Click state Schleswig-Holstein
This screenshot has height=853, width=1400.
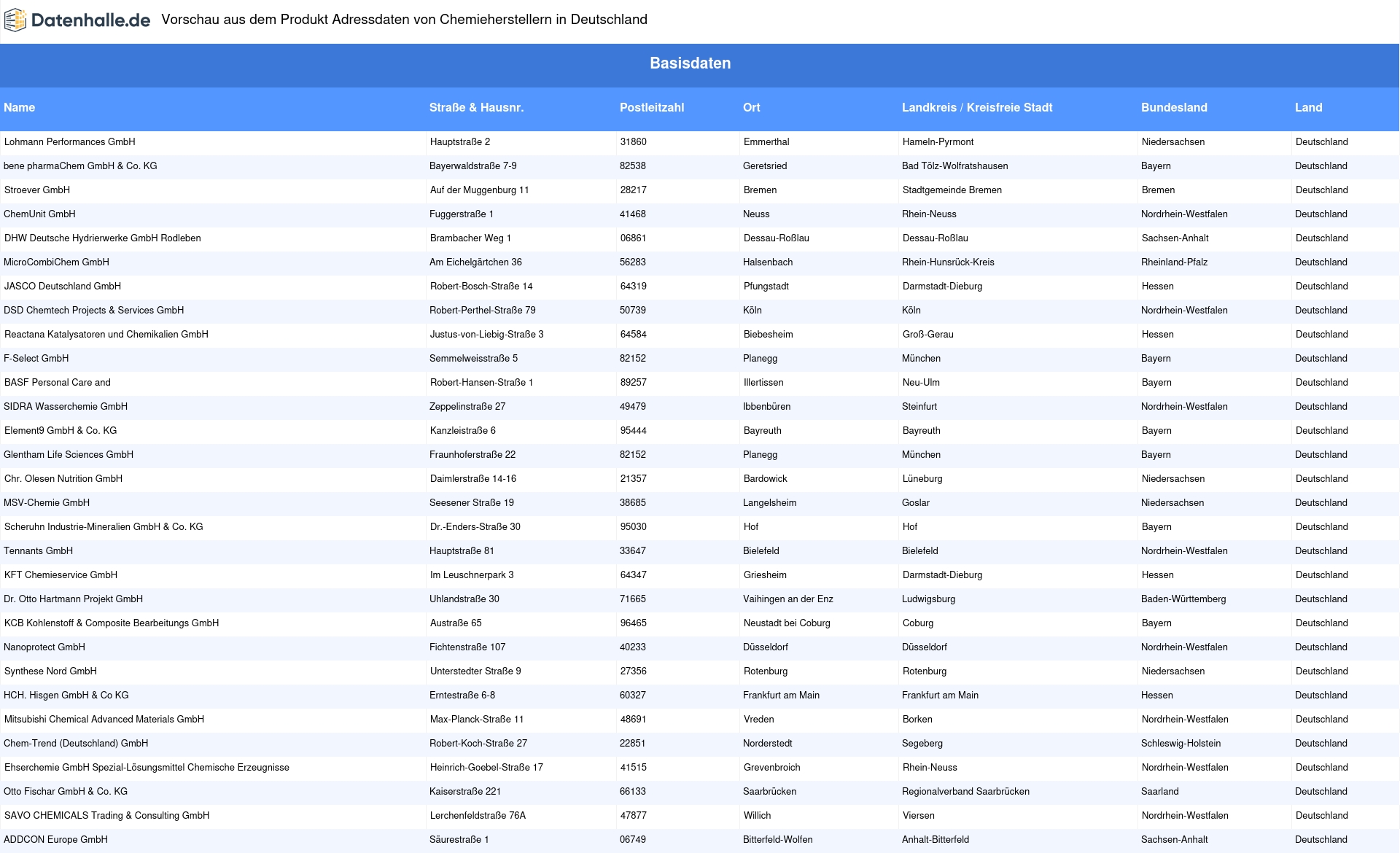point(1181,744)
